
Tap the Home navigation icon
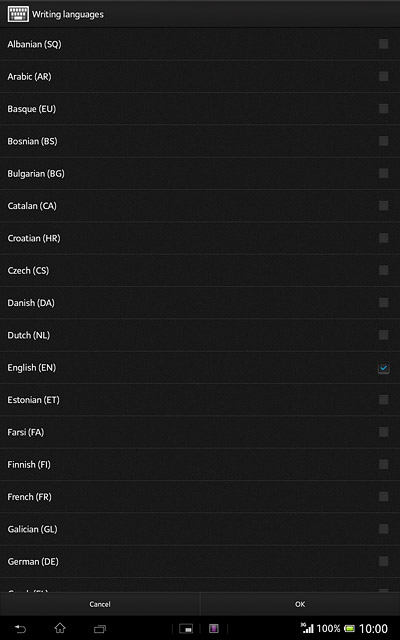pos(60,628)
